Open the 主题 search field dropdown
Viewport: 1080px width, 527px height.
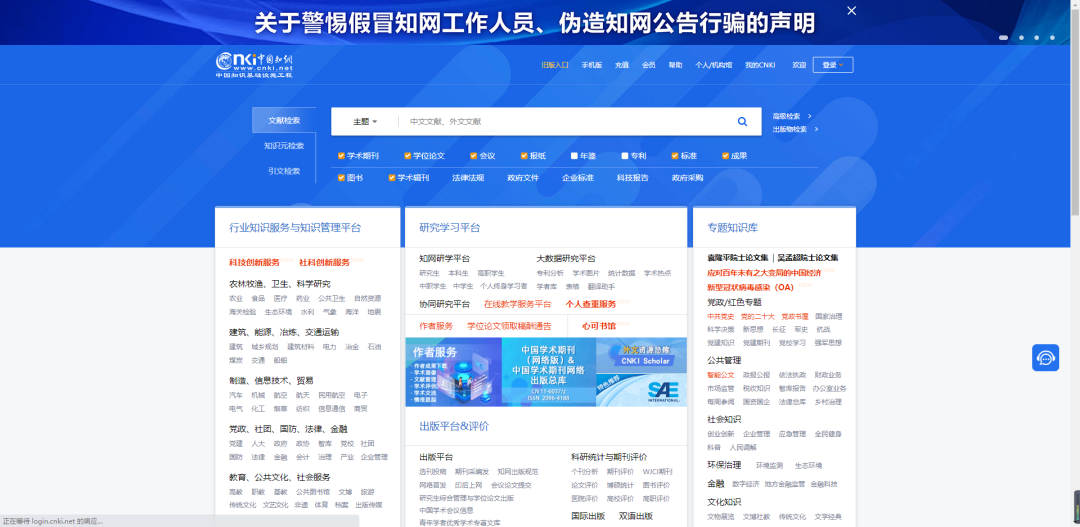(365, 121)
